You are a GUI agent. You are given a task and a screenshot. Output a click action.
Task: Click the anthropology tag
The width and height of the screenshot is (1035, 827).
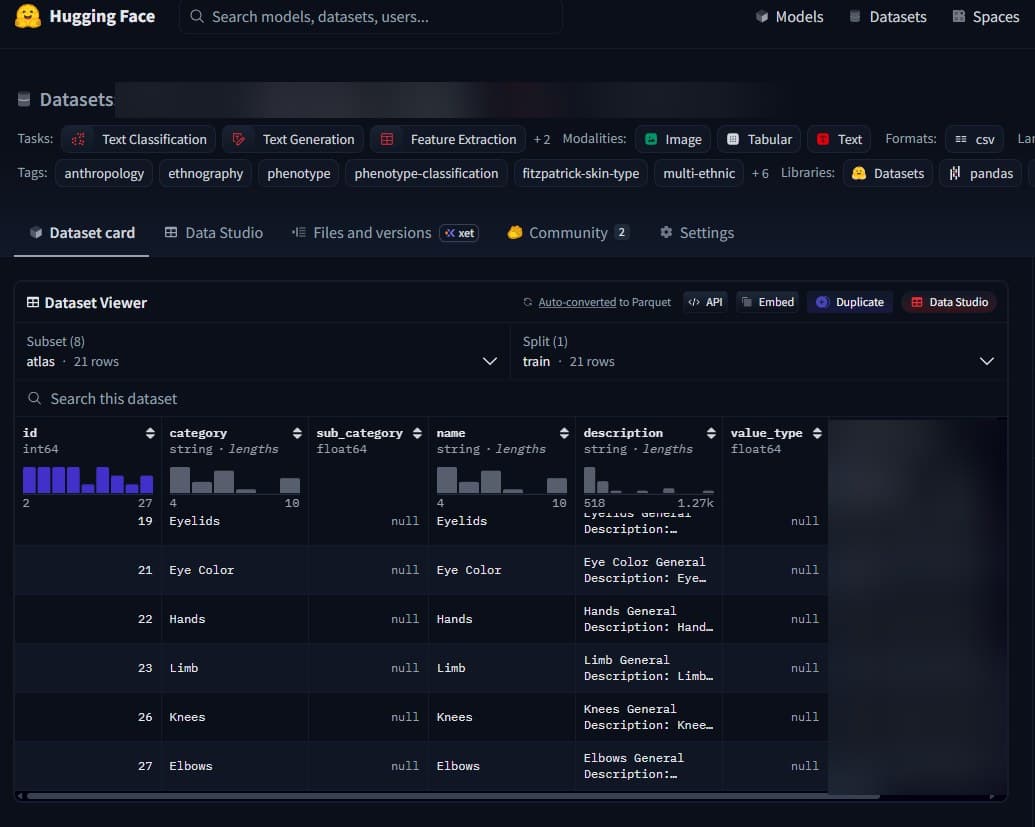tap(104, 174)
